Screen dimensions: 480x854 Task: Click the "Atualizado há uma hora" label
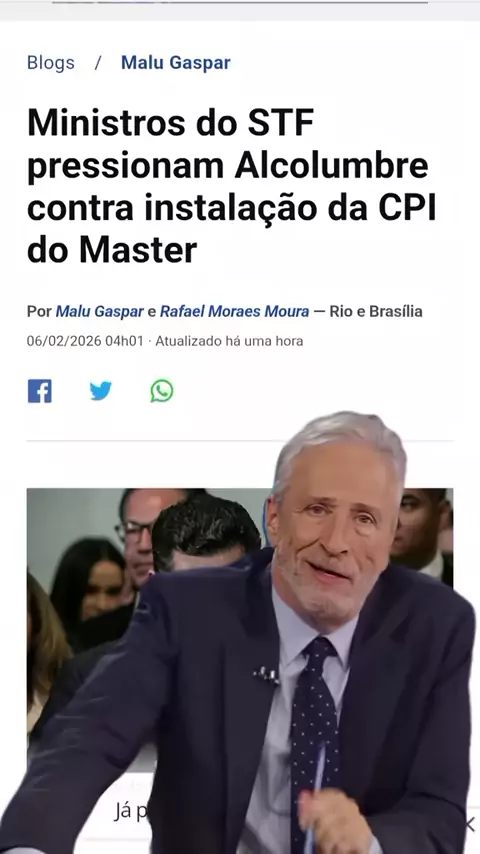(x=229, y=341)
